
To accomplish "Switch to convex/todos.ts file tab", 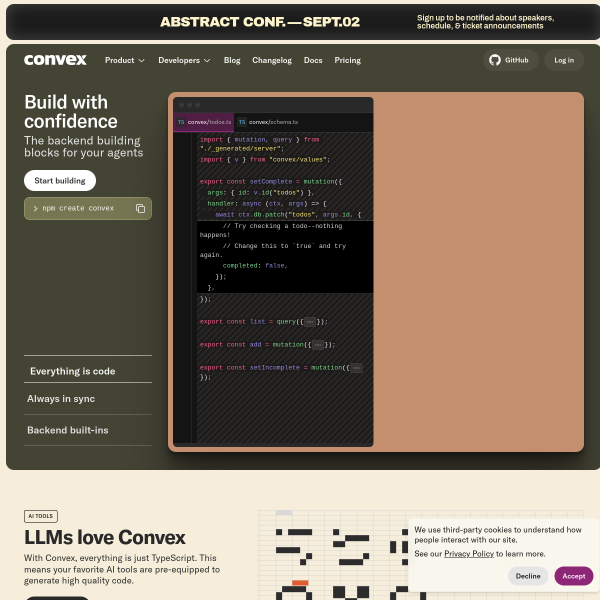I will coord(204,122).
